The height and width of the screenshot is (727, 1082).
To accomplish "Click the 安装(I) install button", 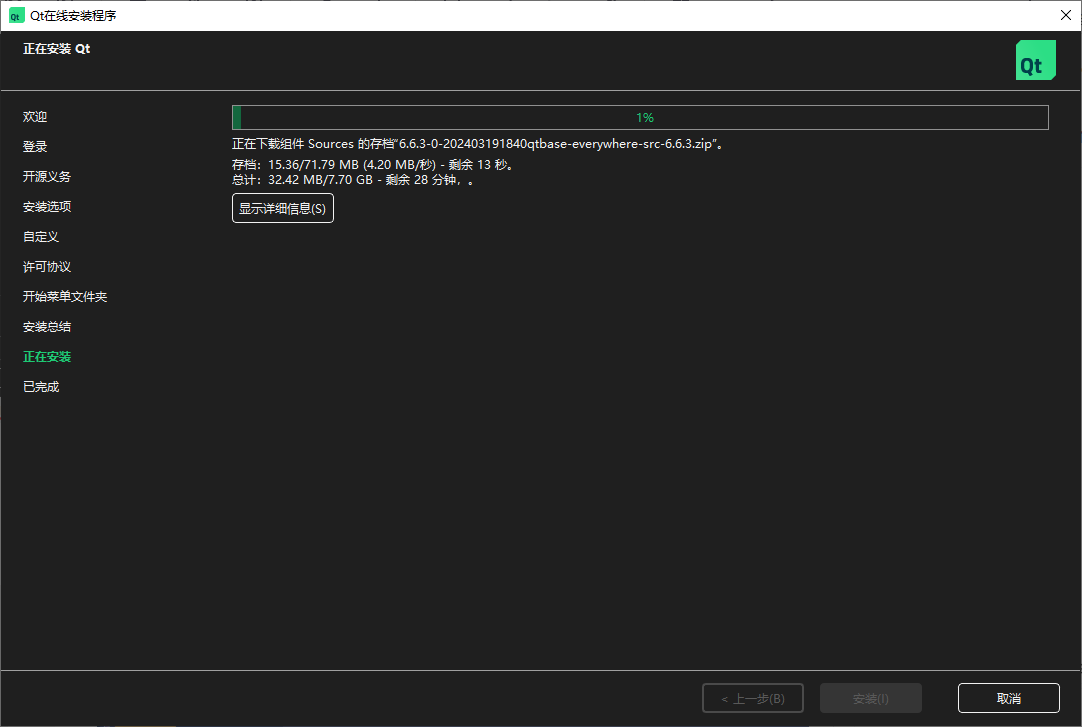I will (870, 697).
